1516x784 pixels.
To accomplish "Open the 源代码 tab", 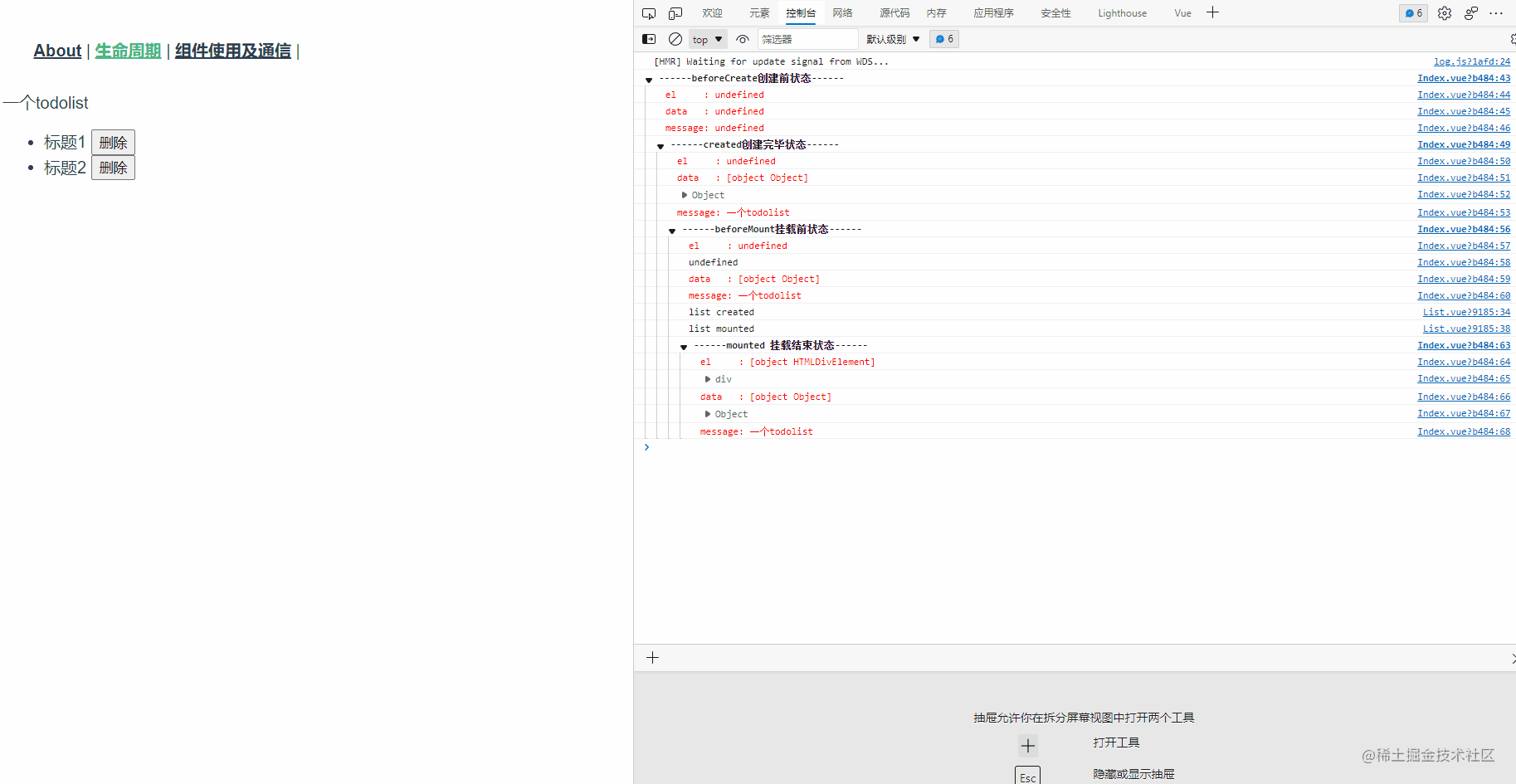I will coord(894,13).
